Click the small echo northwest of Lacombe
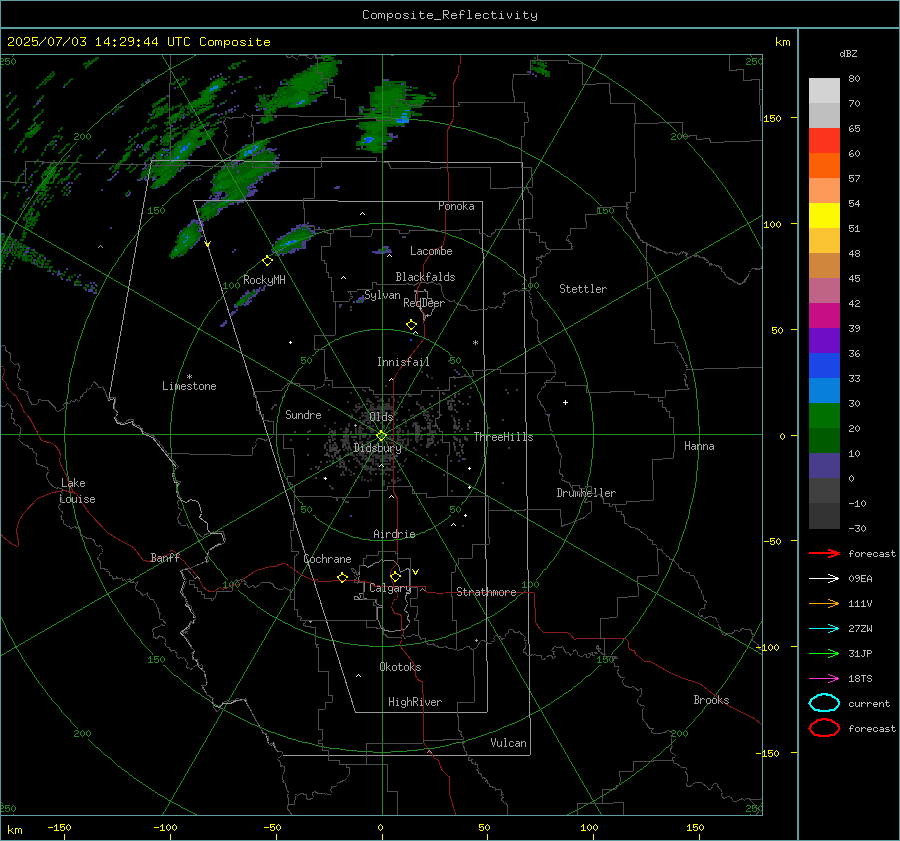900x841 pixels. click(383, 250)
